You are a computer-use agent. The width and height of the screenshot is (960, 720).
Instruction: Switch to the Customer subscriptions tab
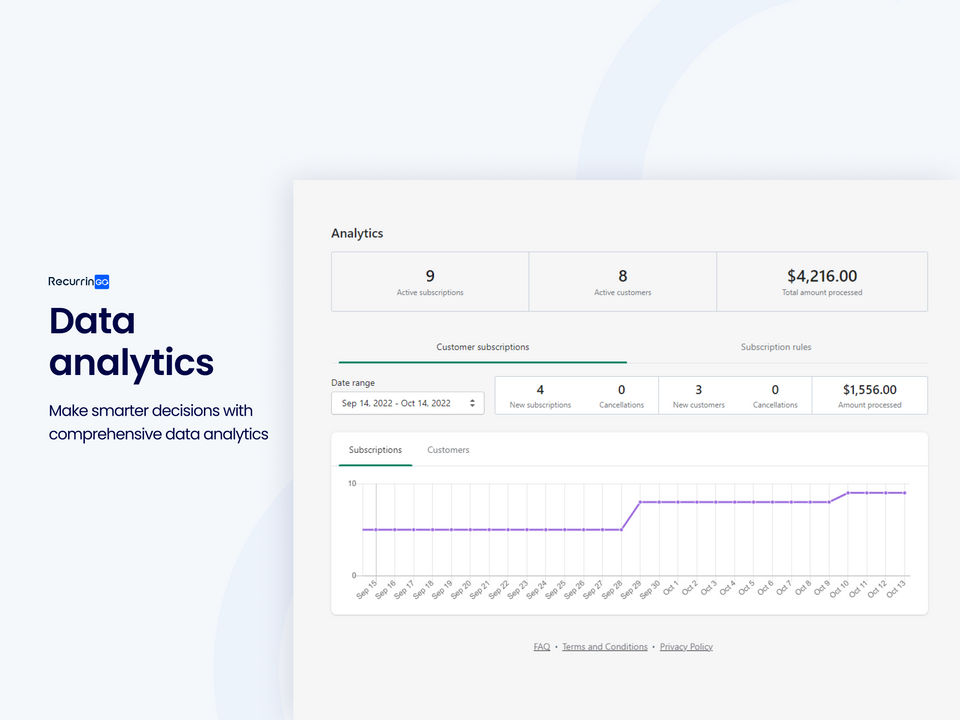click(x=482, y=347)
